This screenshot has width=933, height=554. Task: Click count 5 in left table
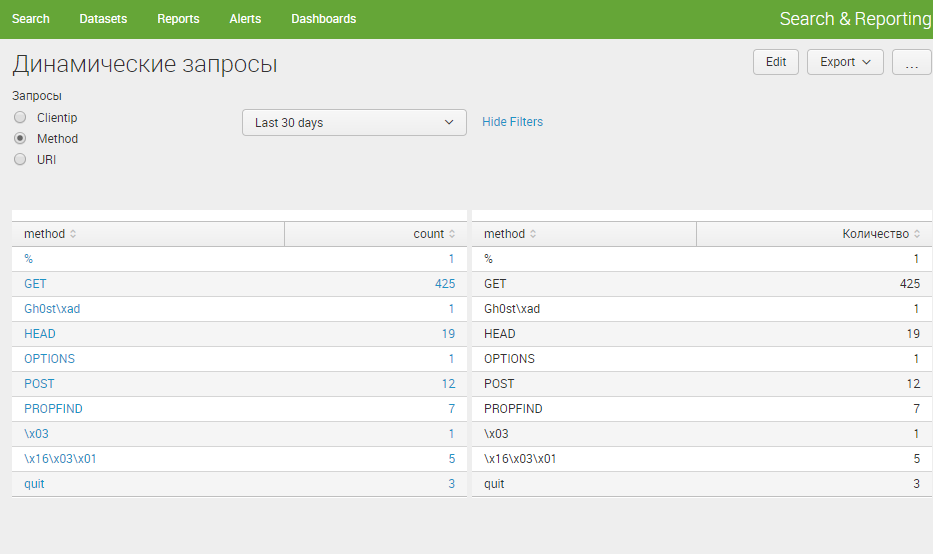(452, 459)
